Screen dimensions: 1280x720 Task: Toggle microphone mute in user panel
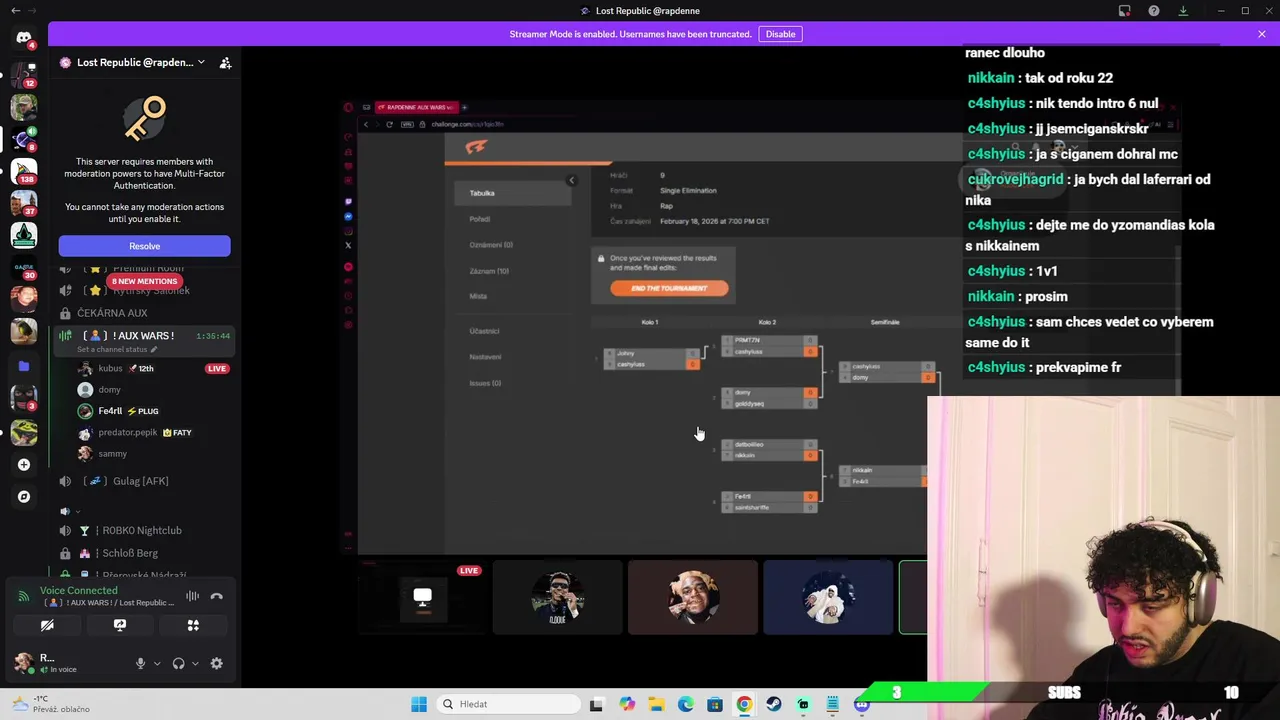(x=140, y=663)
